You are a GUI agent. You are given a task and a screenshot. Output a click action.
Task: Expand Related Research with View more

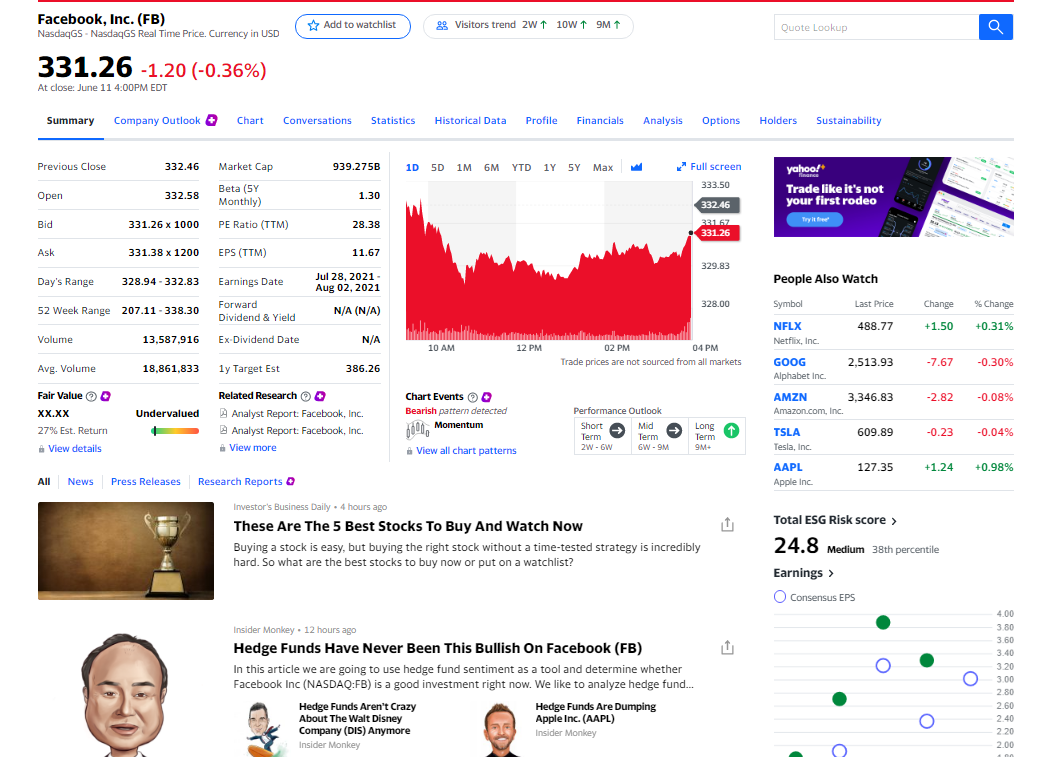251,447
